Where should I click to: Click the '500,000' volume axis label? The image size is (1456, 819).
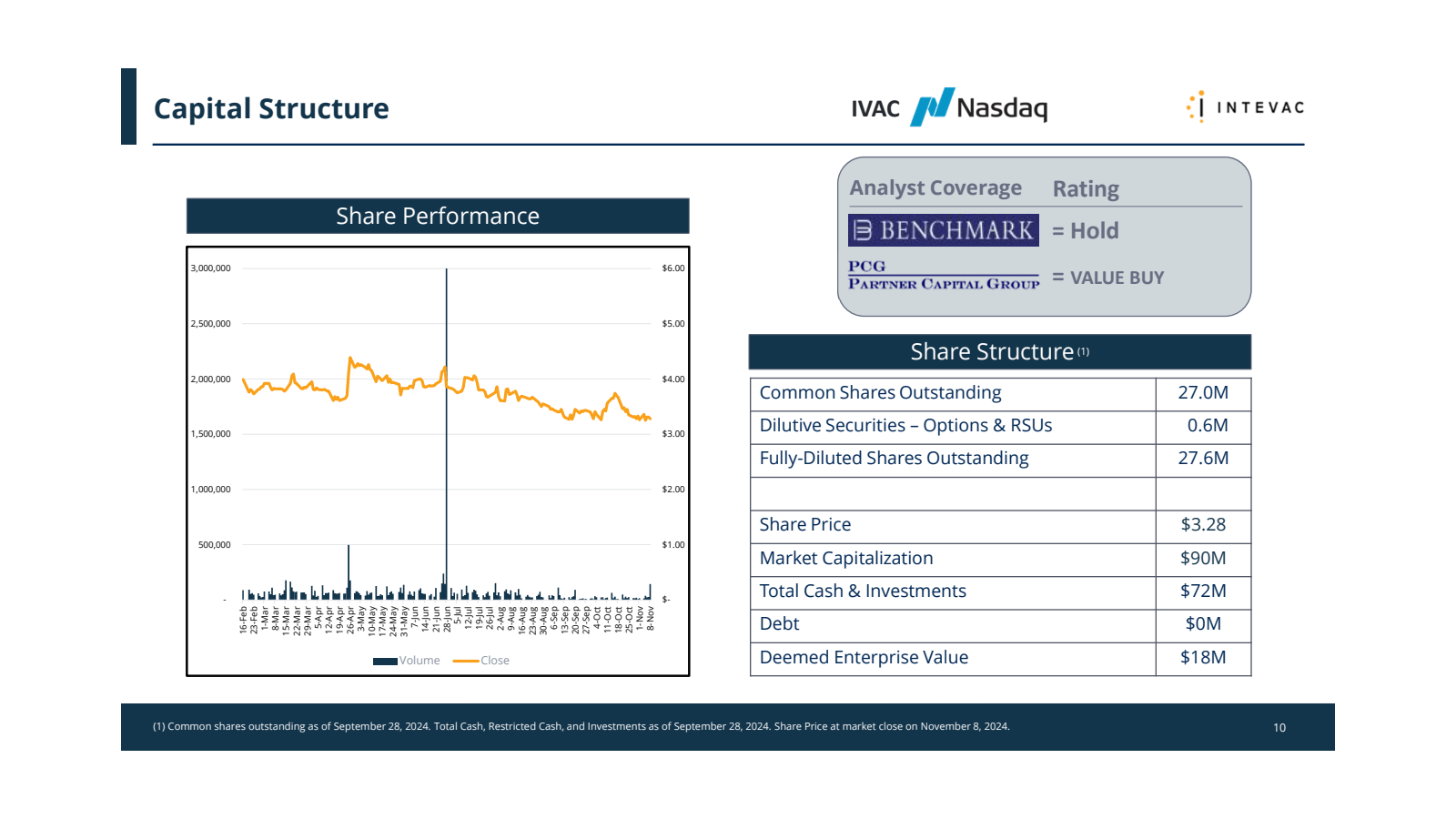click(x=214, y=545)
